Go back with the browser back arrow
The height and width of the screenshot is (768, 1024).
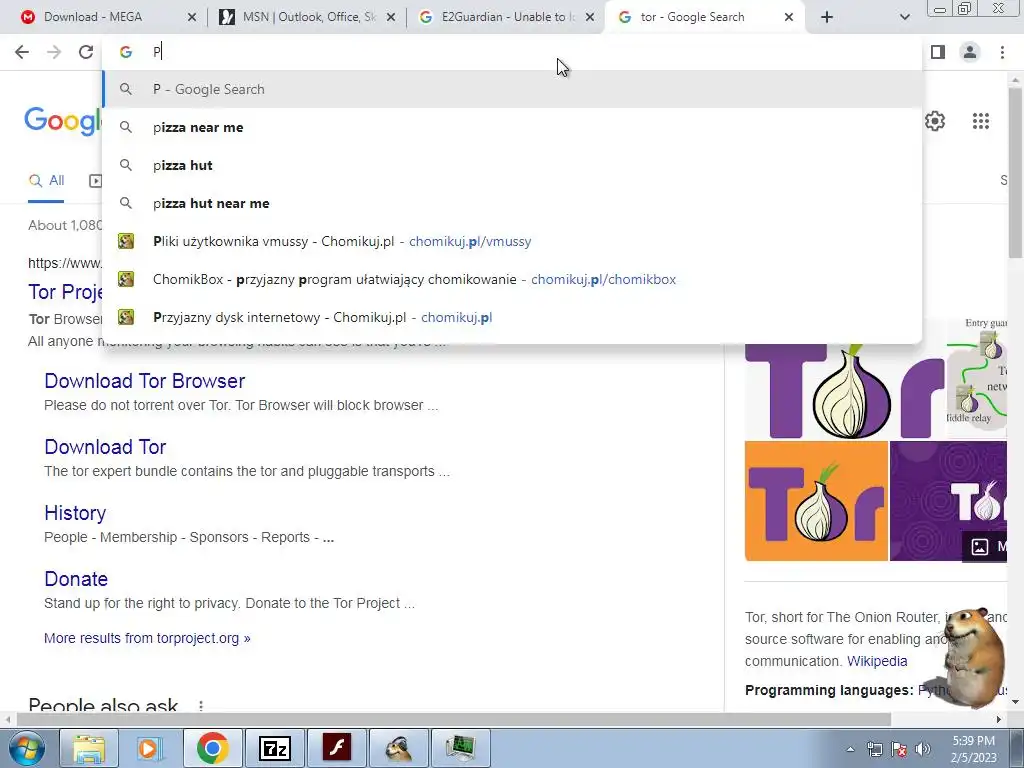22,52
